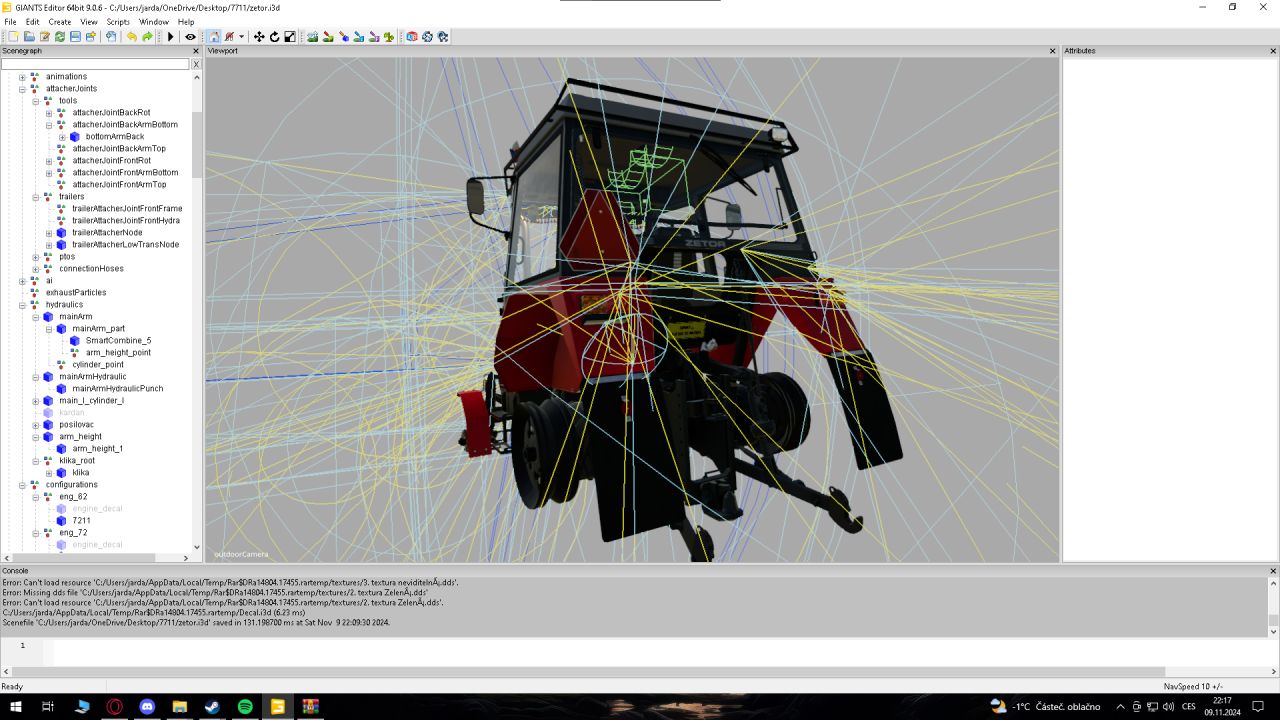Click the Reload green arrows icon
The width and height of the screenshot is (1280, 720).
(60, 37)
